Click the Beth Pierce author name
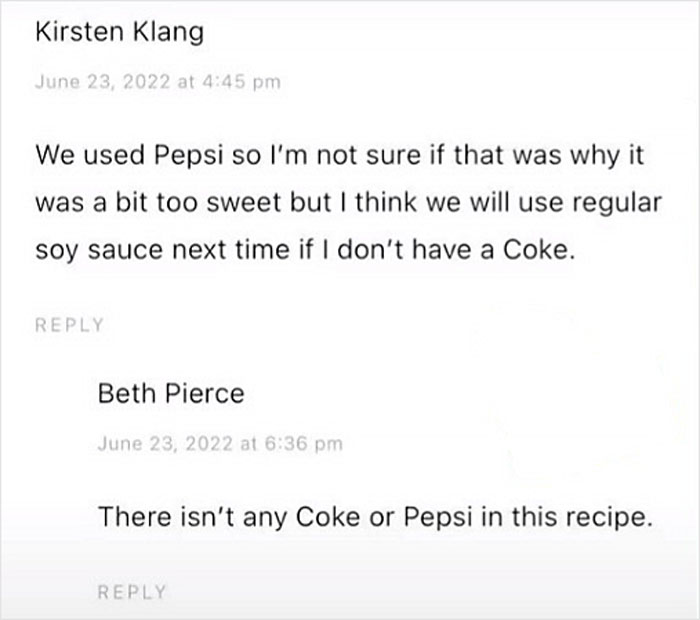Viewport: 700px width, 620px height. (171, 393)
